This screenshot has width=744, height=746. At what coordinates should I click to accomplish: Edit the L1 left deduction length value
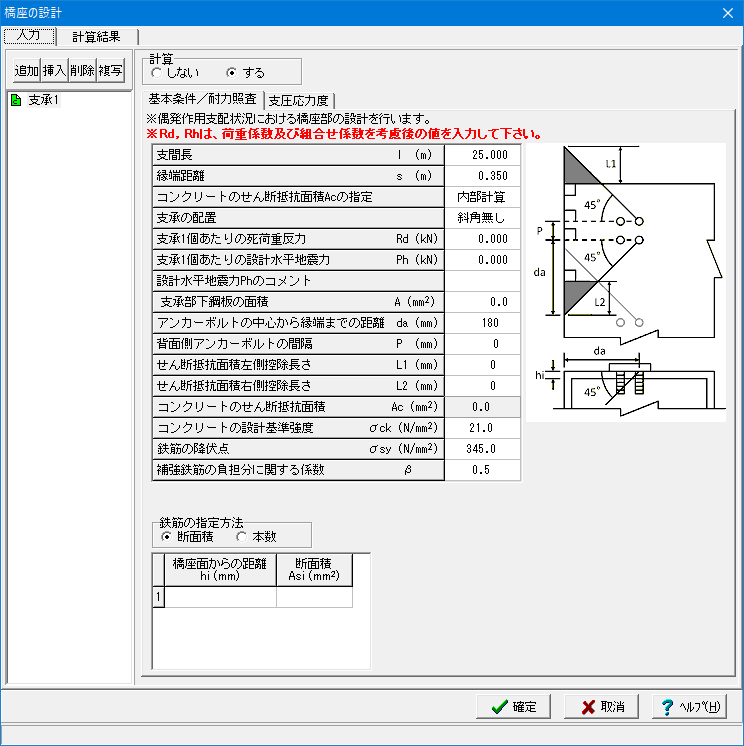coord(482,364)
